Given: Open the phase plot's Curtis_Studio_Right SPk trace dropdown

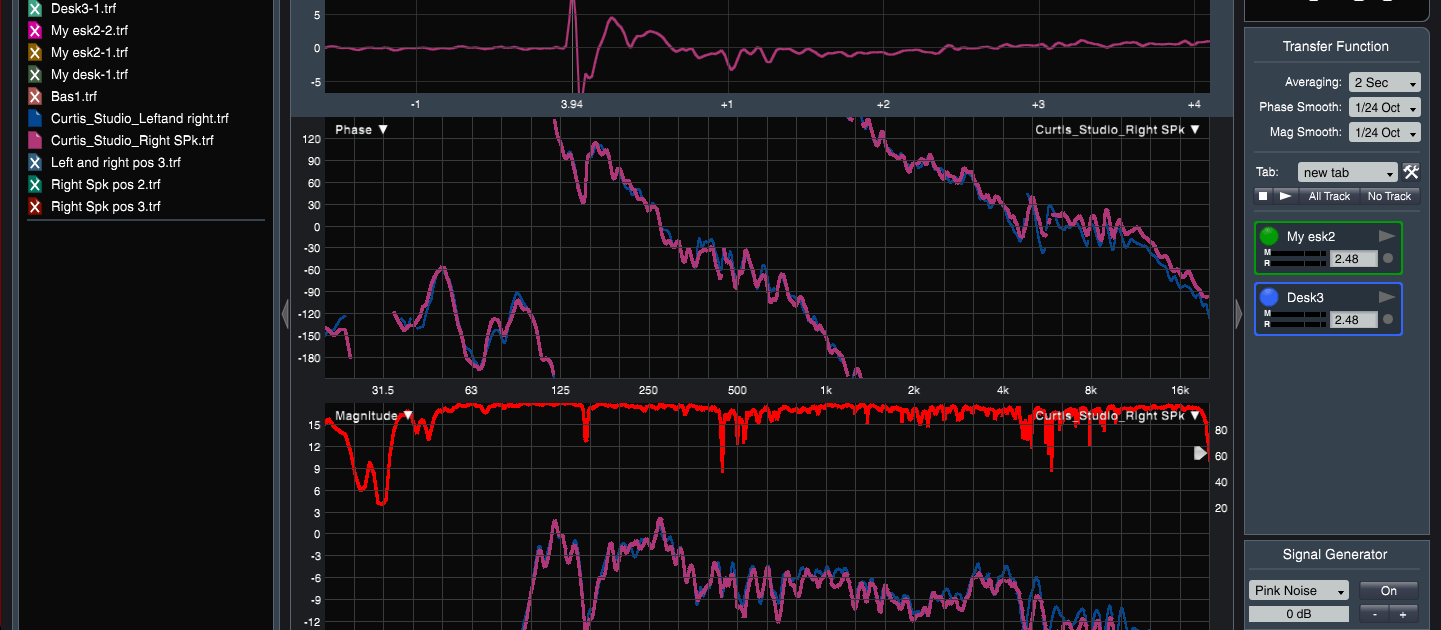Looking at the screenshot, I should tap(1117, 130).
